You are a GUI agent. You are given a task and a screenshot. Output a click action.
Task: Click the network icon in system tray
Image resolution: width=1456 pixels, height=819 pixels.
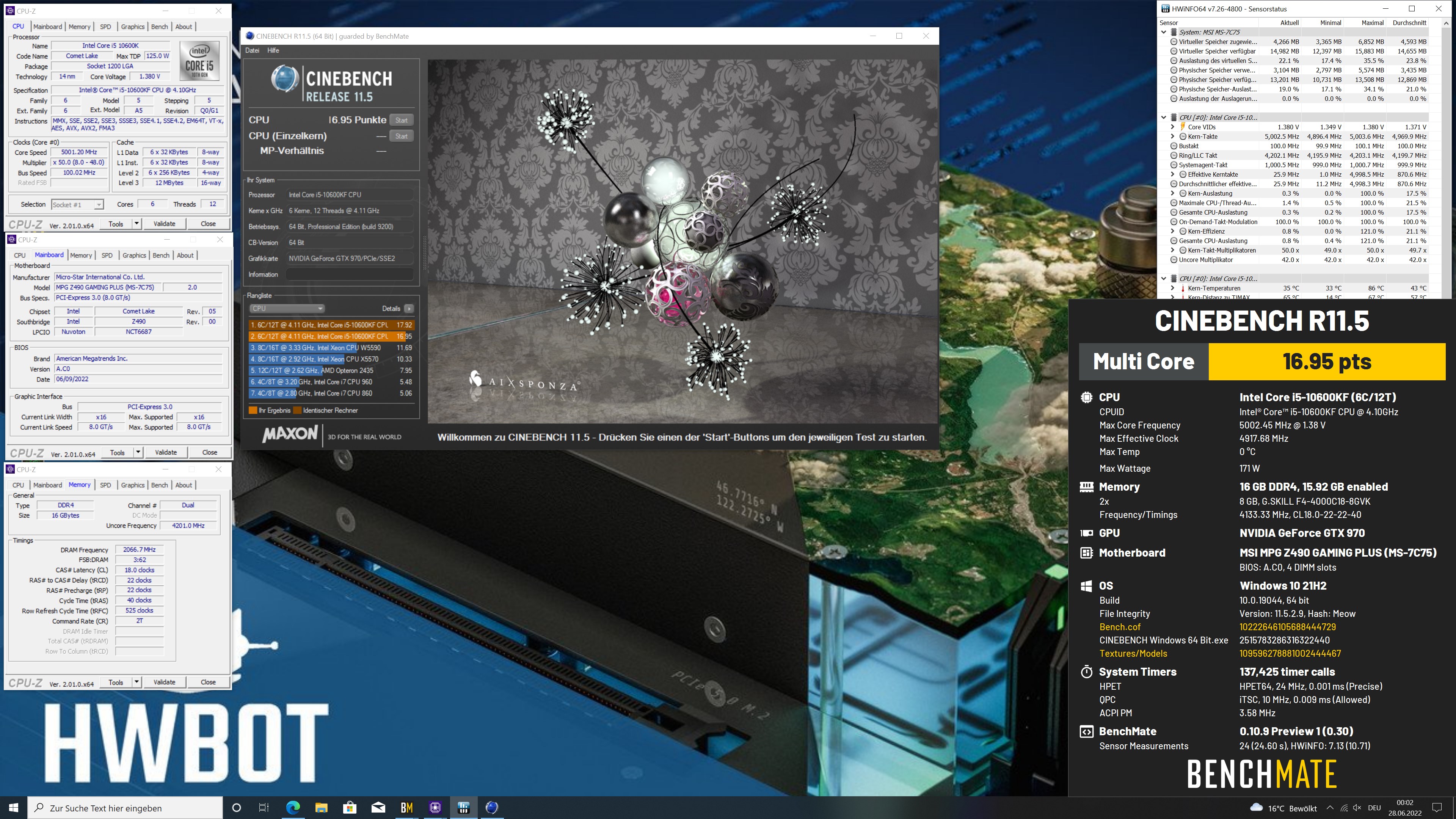pyautogui.click(x=1343, y=808)
